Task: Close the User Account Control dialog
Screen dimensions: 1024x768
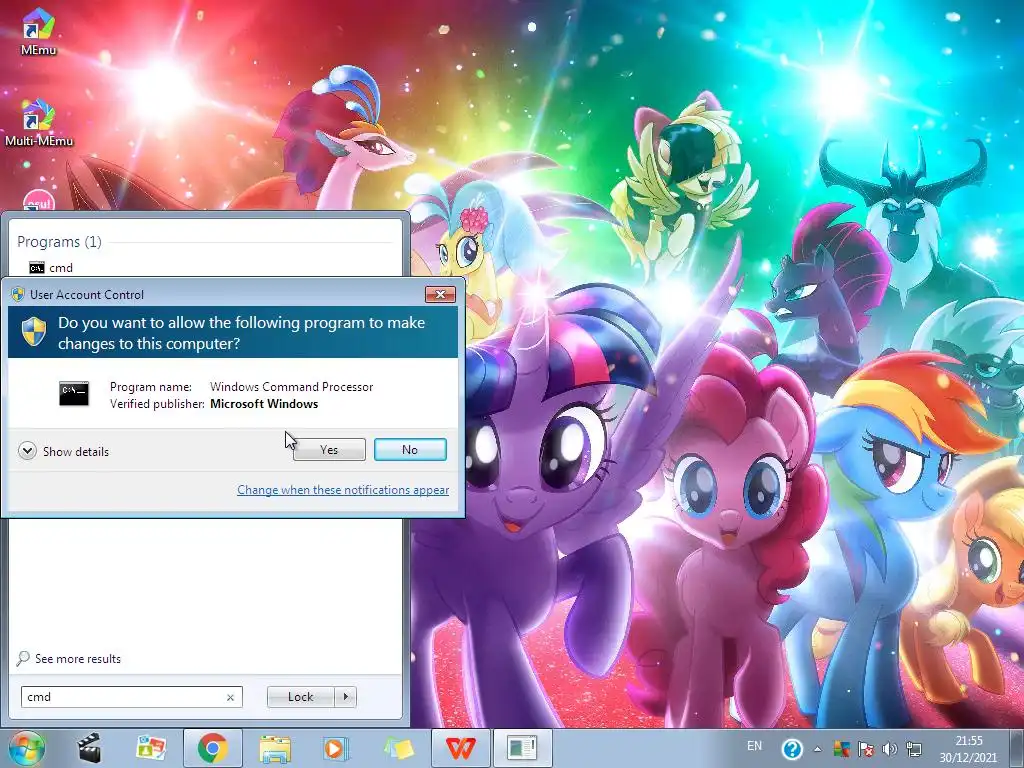Action: (x=440, y=295)
